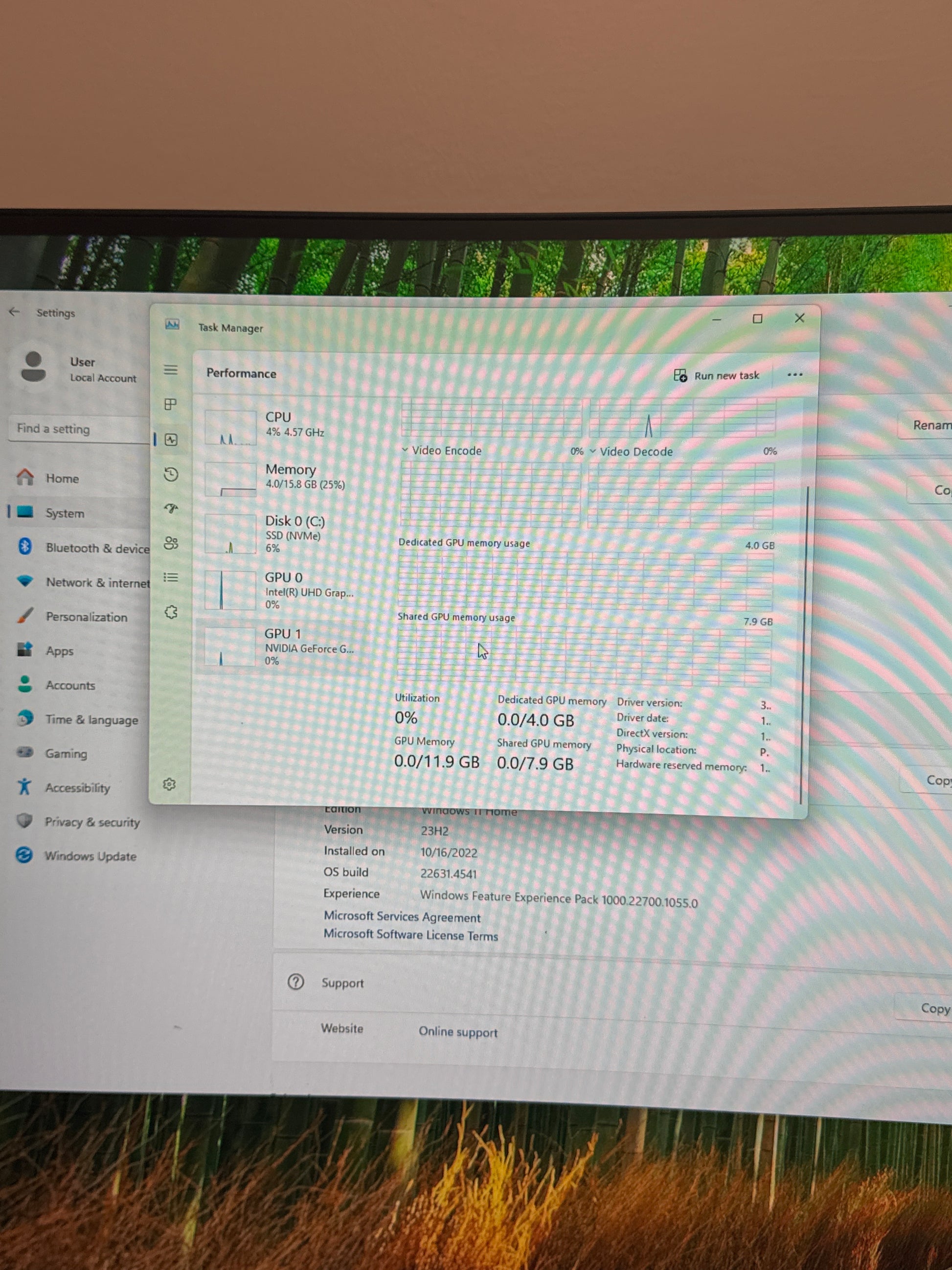Open the Processes page icon
The height and width of the screenshot is (1270, 952).
pyautogui.click(x=170, y=405)
